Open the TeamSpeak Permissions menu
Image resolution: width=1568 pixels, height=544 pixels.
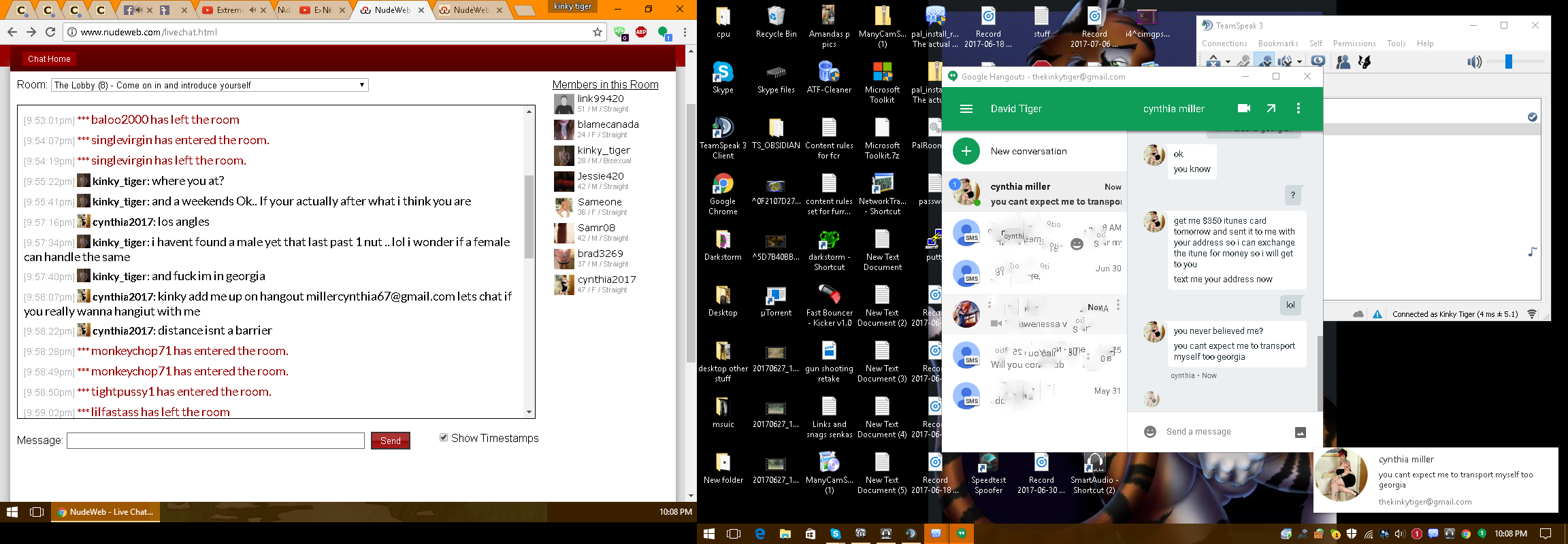pos(1354,44)
